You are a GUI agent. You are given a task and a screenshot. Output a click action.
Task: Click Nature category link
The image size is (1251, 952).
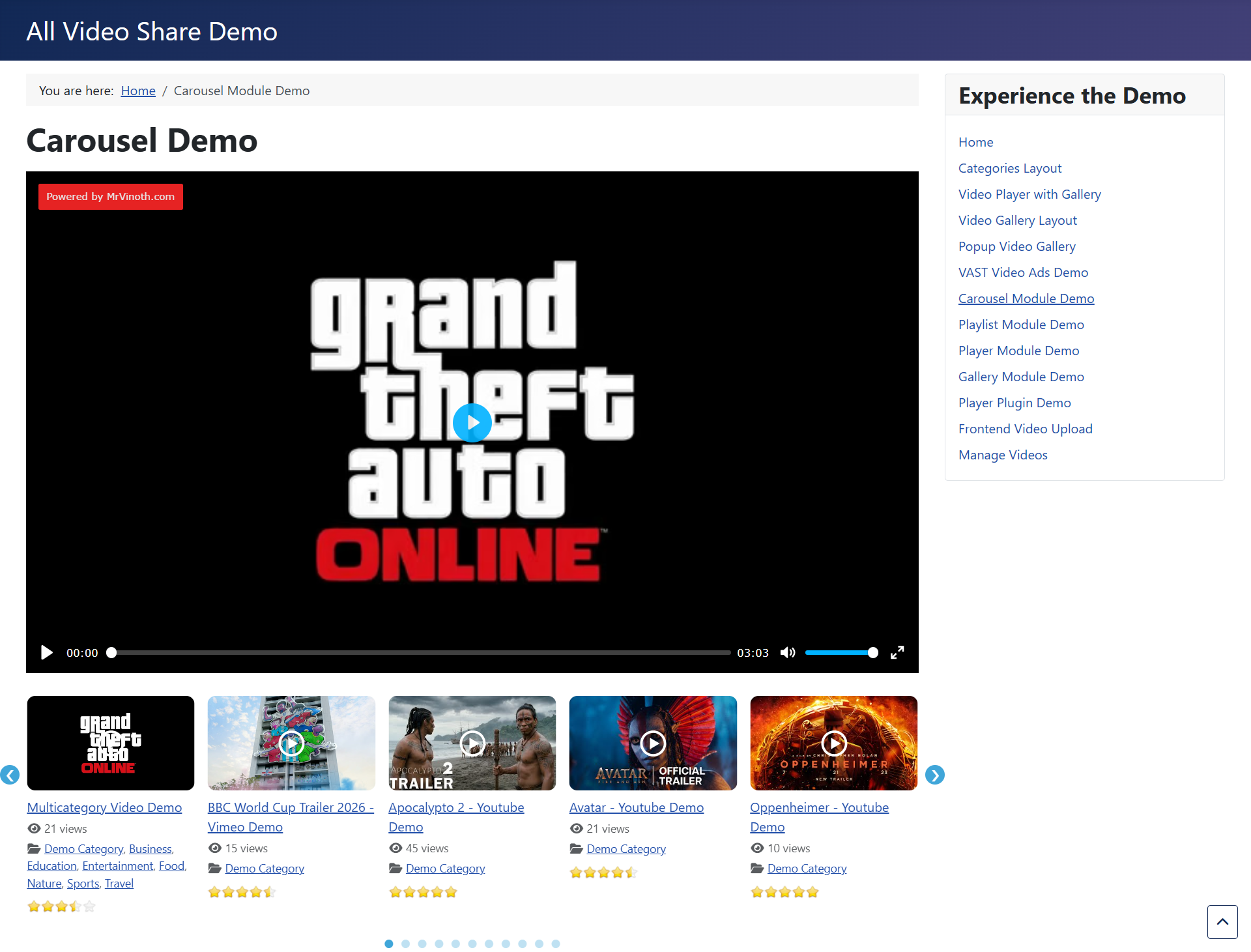click(44, 884)
